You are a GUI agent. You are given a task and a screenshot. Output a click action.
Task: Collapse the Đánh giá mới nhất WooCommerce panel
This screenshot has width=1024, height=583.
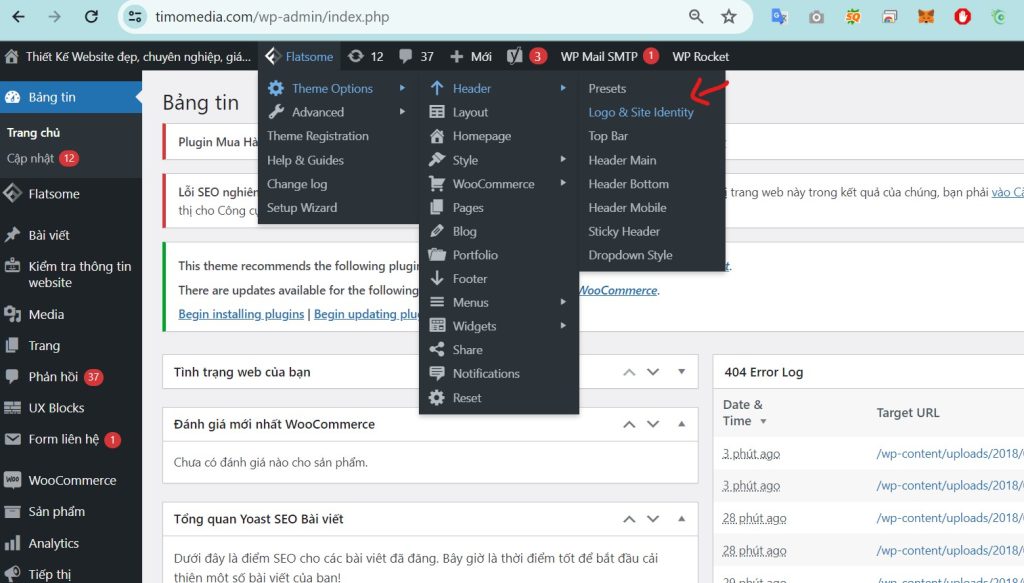(681, 424)
